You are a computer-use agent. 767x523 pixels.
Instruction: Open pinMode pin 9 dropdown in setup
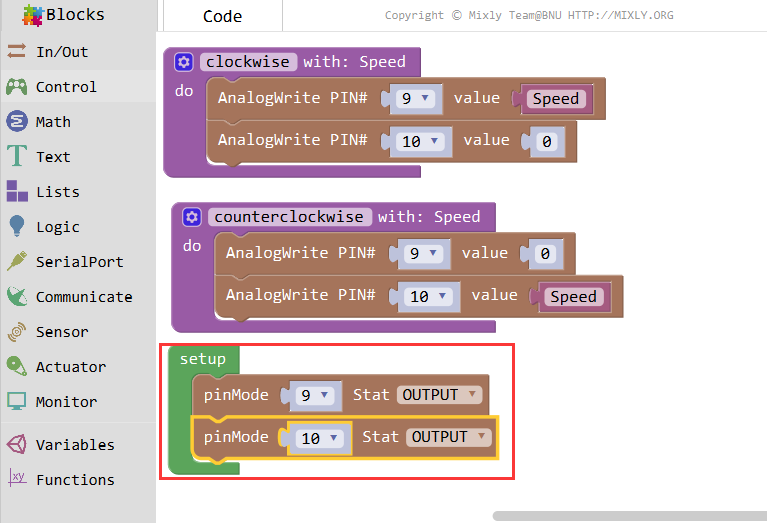[x=315, y=395]
